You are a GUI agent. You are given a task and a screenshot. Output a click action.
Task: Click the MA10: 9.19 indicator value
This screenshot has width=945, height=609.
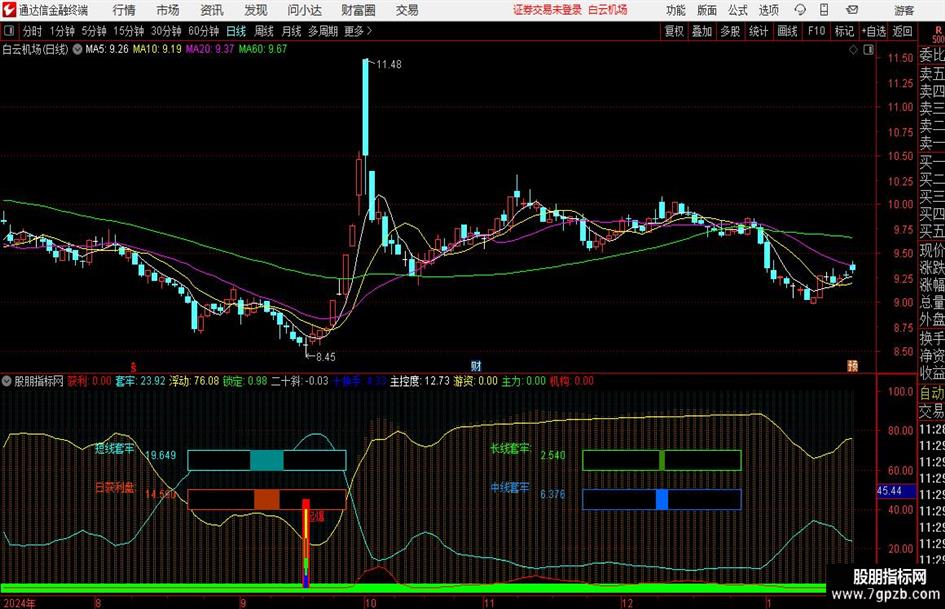tap(157, 49)
